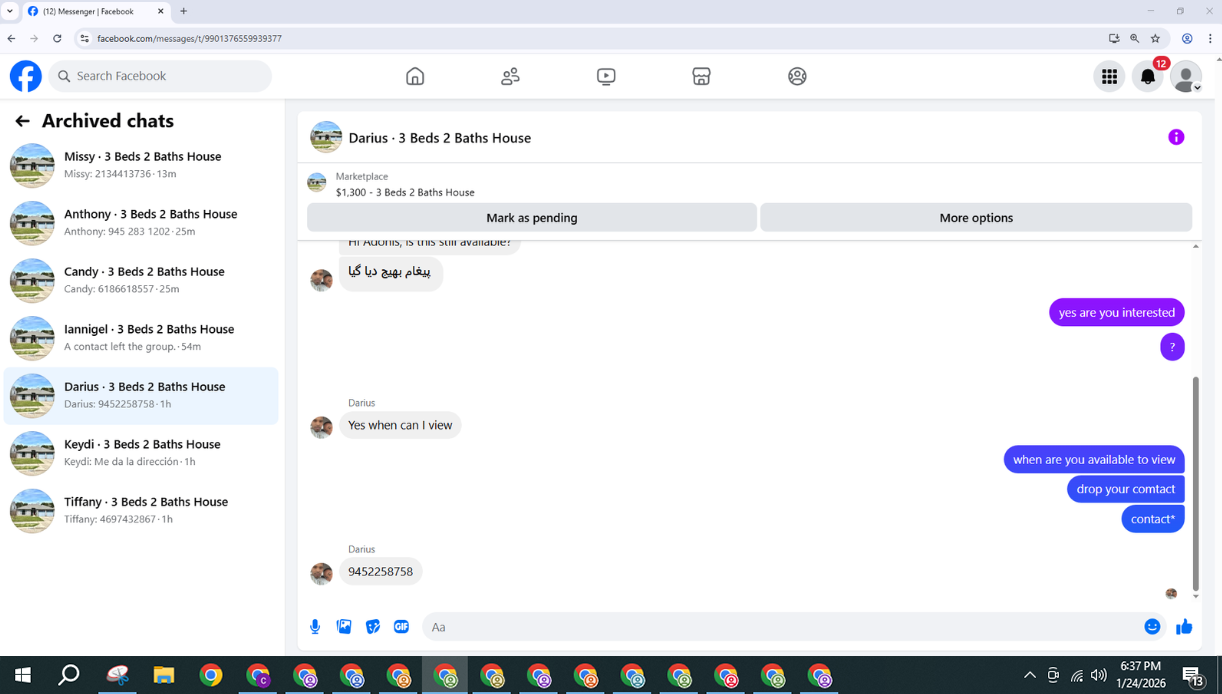The width and height of the screenshot is (1222, 694).
Task: Show hidden system tray icons
Action: 1029,676
